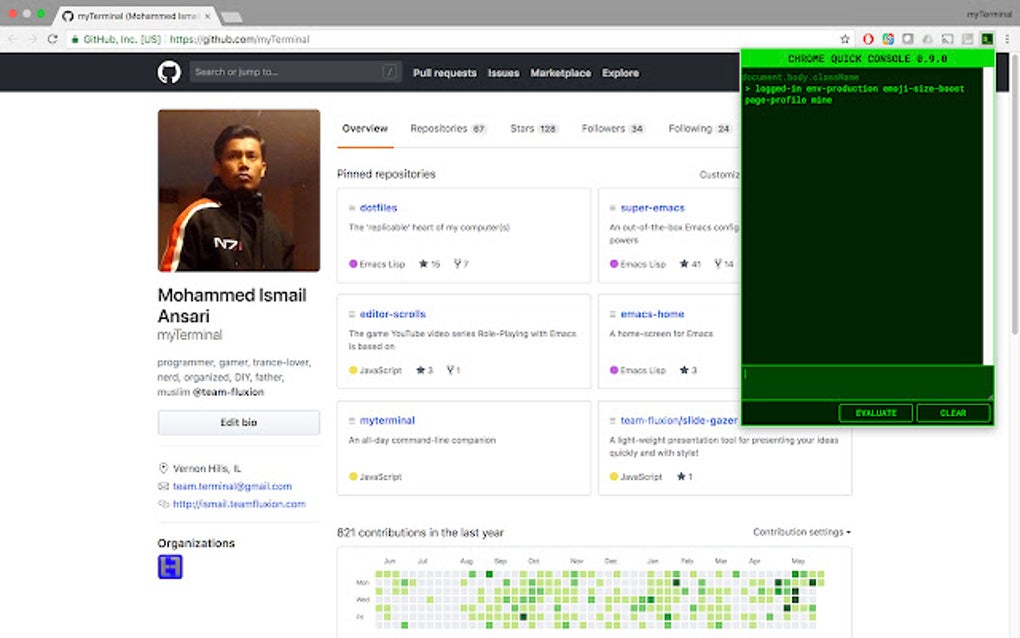Click the CLEAR button in Quick Console
Image resolution: width=1020 pixels, height=638 pixels.
point(953,413)
